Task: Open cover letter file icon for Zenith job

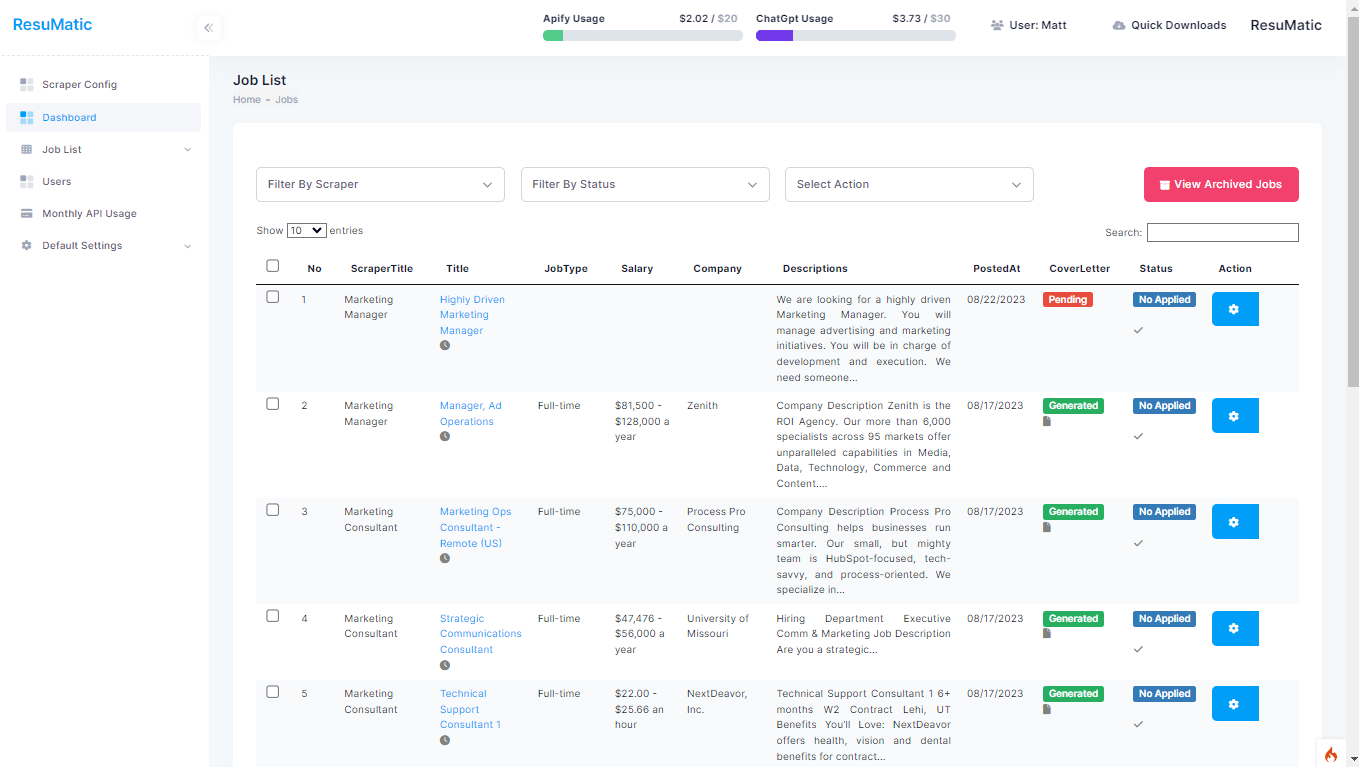Action: pyautogui.click(x=1047, y=421)
